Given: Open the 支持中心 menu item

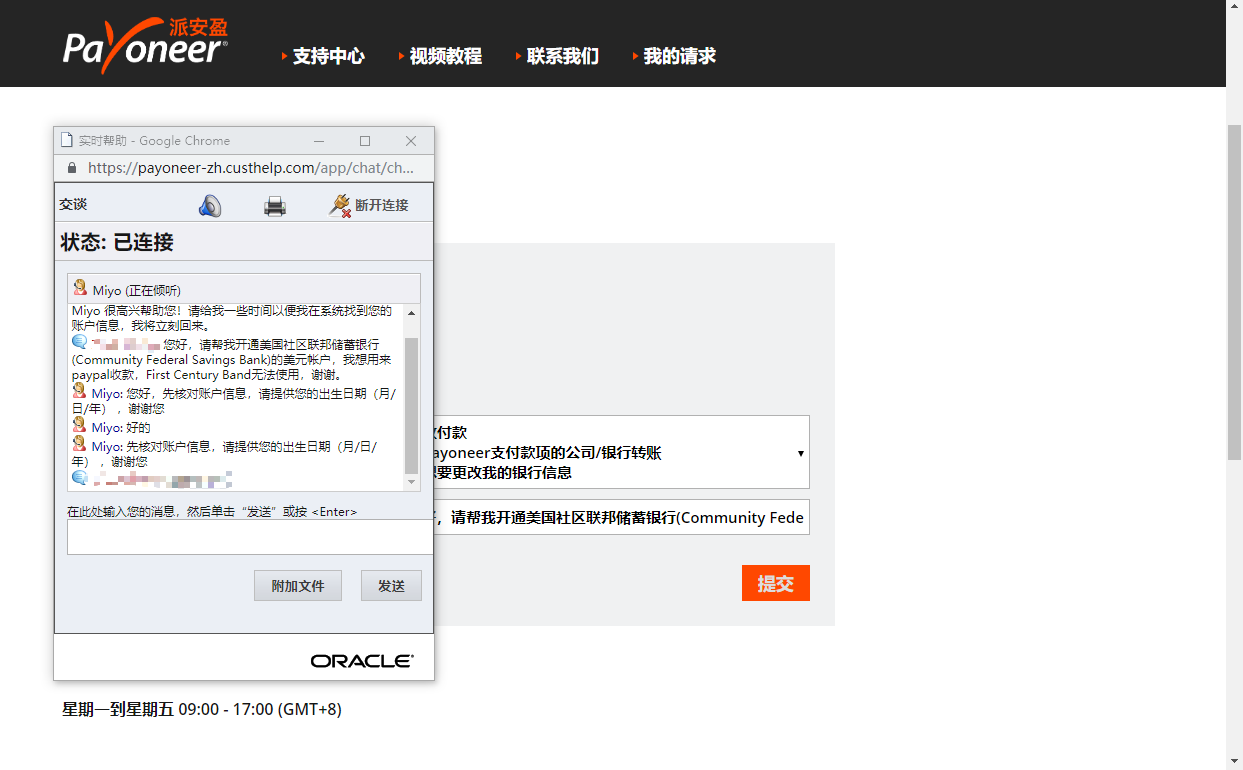Looking at the screenshot, I should tap(328, 56).
